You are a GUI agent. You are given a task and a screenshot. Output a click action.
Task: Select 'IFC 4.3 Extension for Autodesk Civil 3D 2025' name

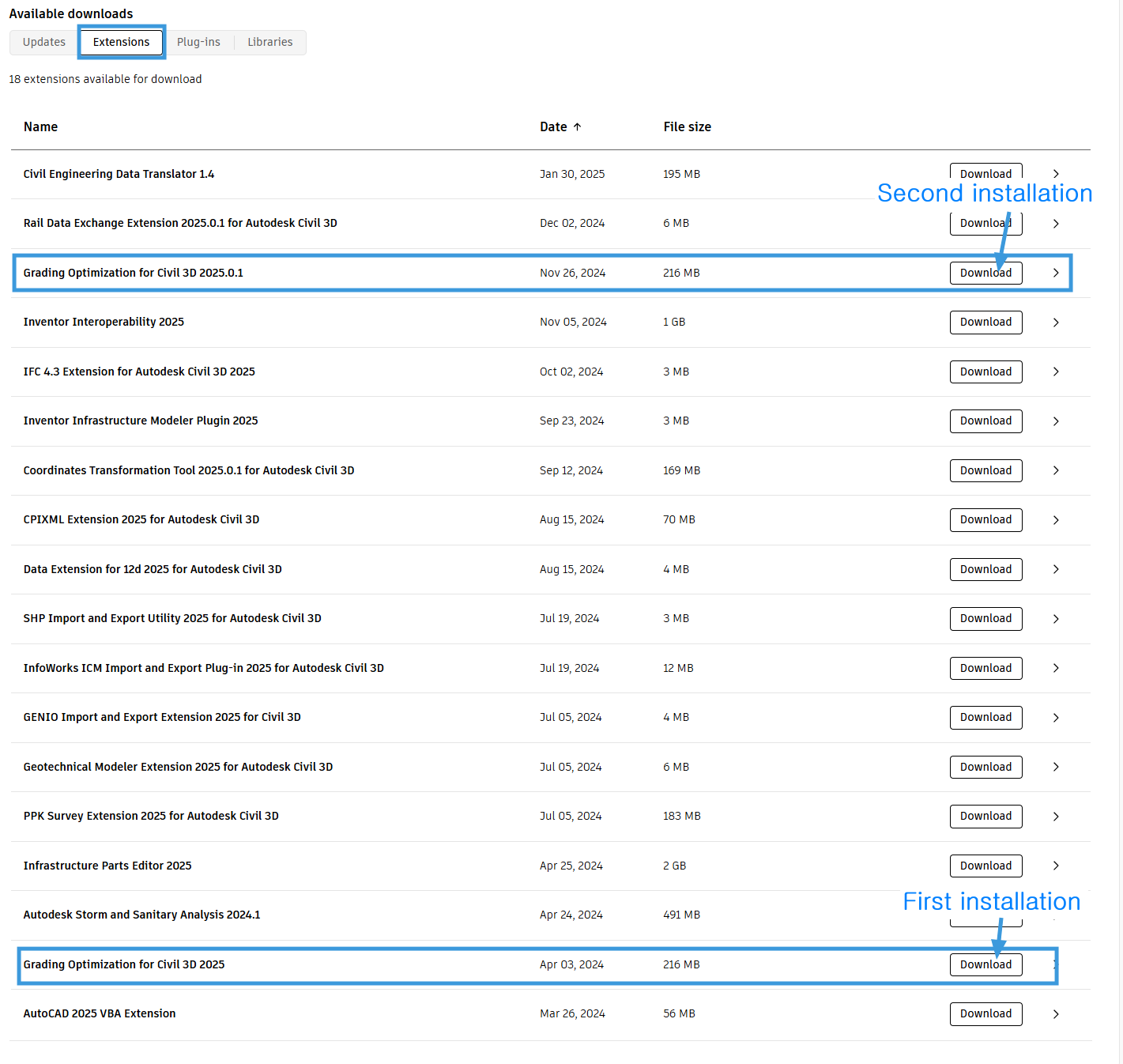coord(139,372)
